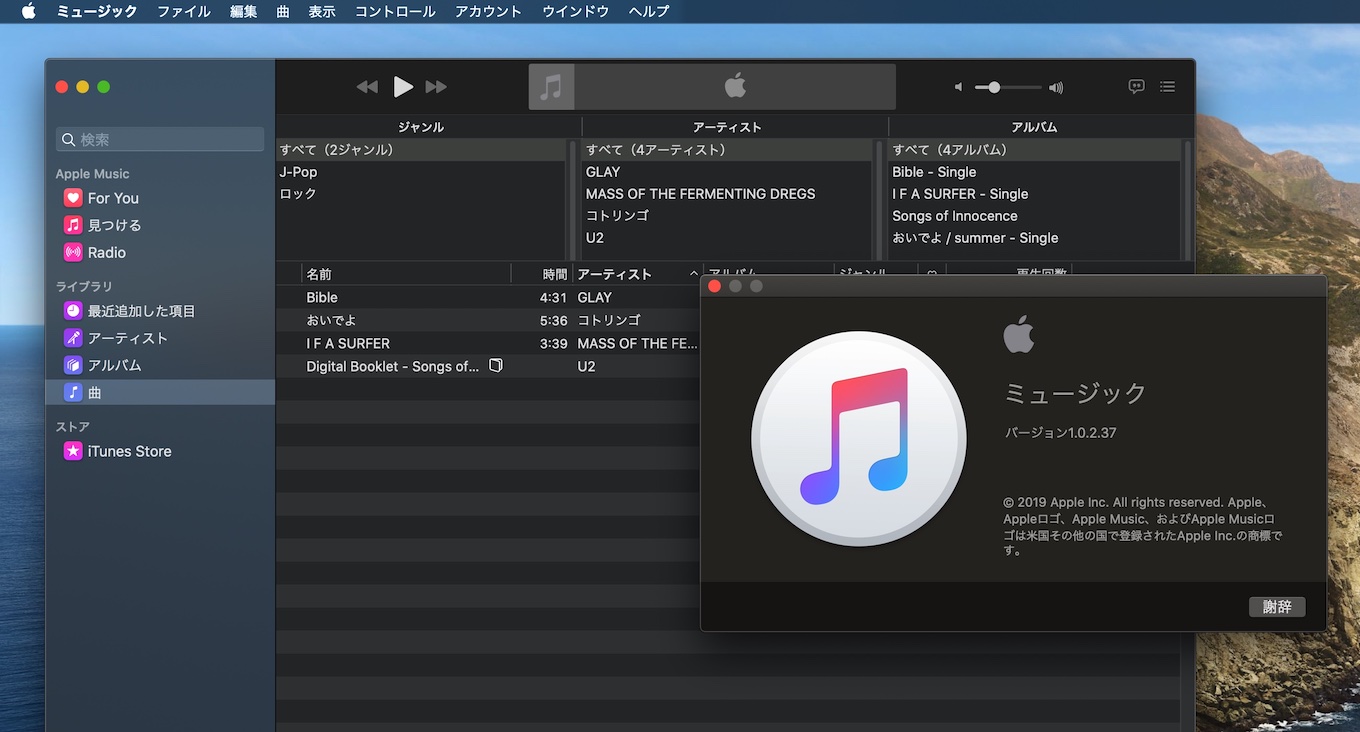The width and height of the screenshot is (1360, 732).
Task: Open For You in sidebar
Action: pyautogui.click(x=160, y=198)
